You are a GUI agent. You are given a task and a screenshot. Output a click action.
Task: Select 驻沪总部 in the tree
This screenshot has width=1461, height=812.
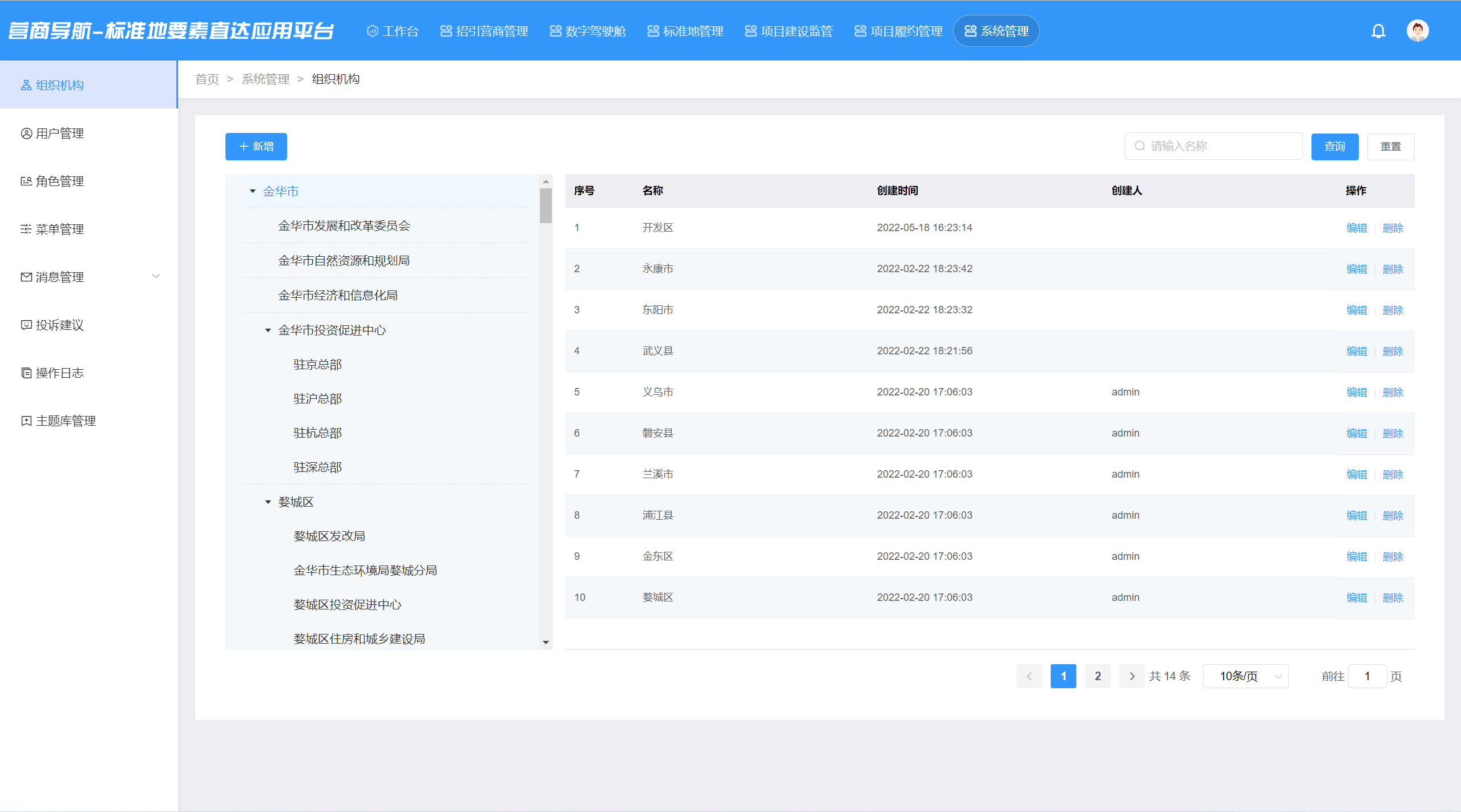pyautogui.click(x=318, y=399)
